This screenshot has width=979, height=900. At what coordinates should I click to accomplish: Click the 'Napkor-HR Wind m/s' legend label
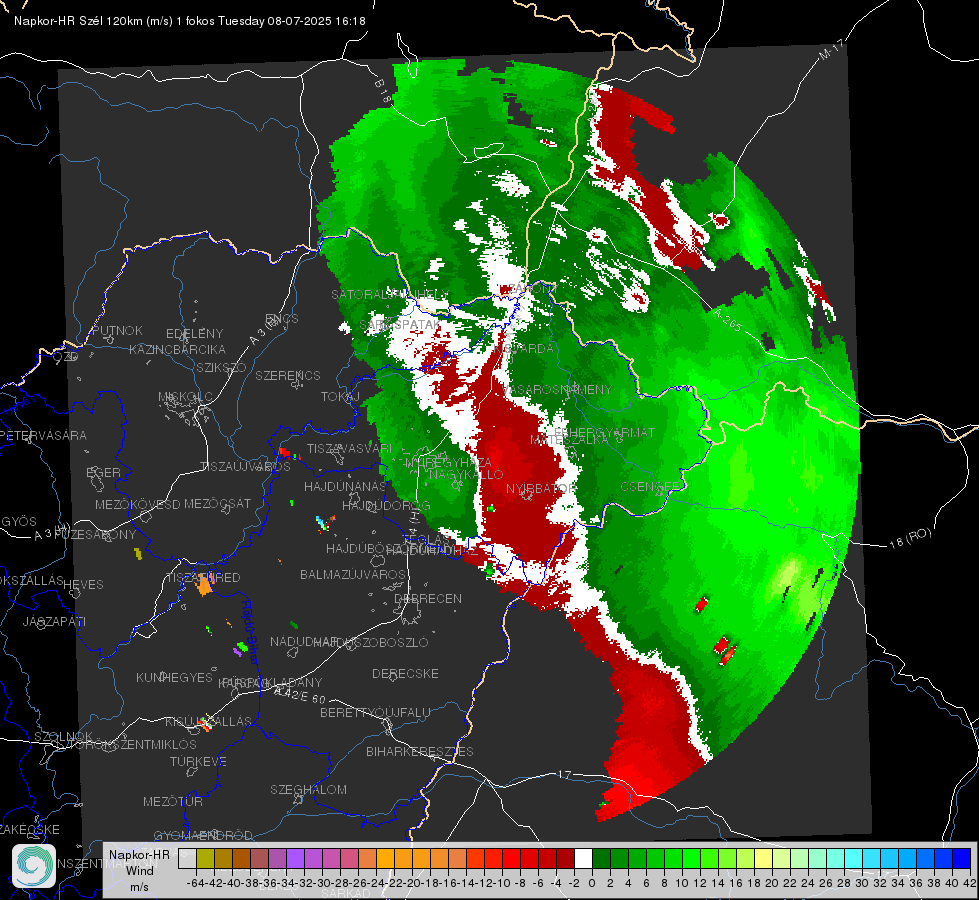click(x=139, y=870)
